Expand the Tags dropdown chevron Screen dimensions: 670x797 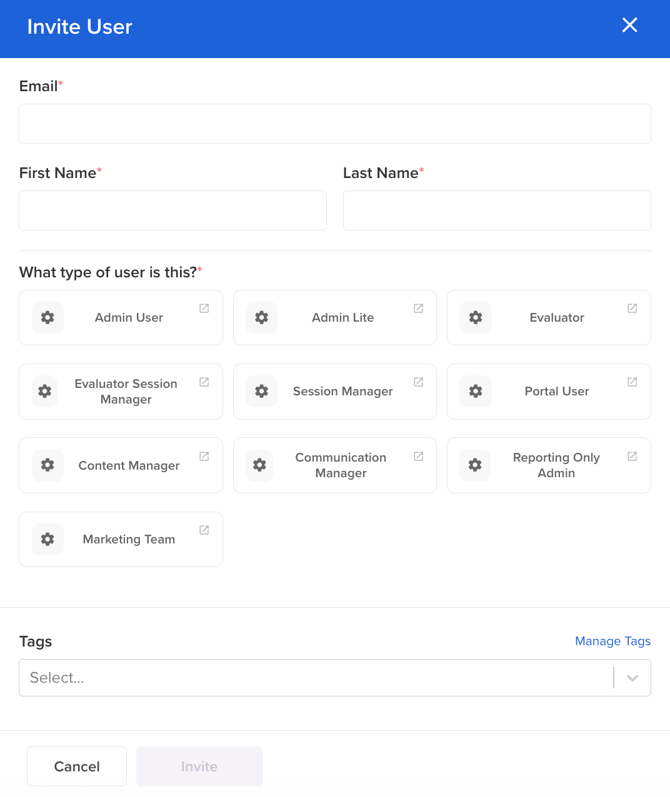coord(632,678)
